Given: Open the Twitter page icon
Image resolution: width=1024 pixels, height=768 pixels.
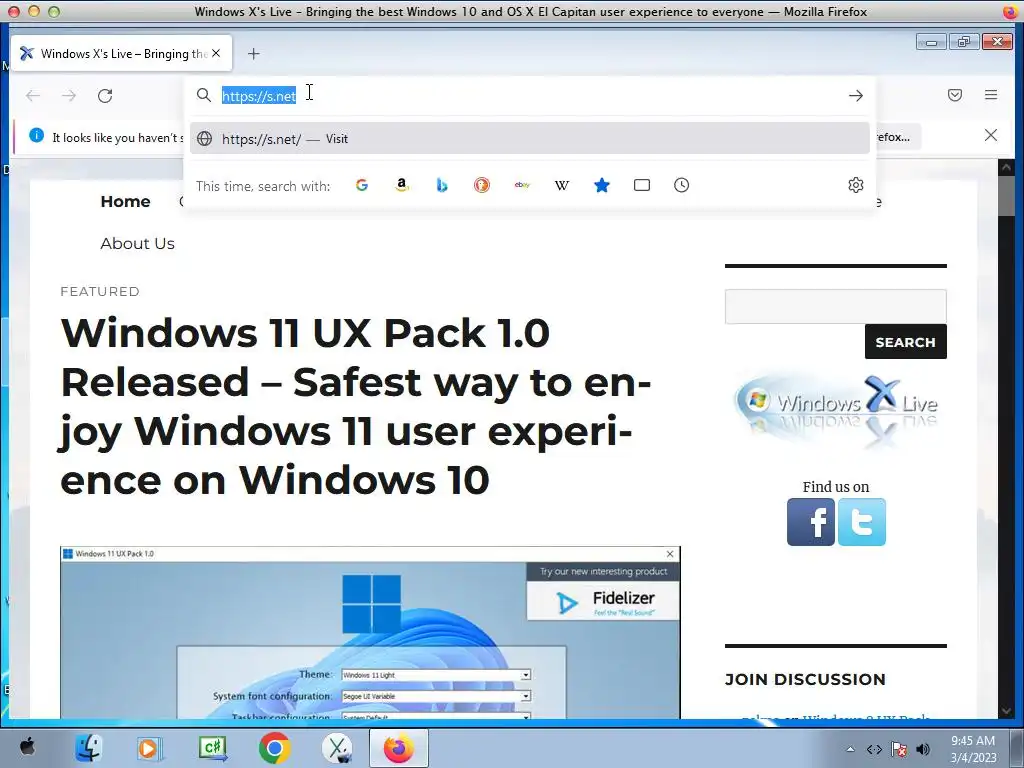Looking at the screenshot, I should tap(862, 522).
